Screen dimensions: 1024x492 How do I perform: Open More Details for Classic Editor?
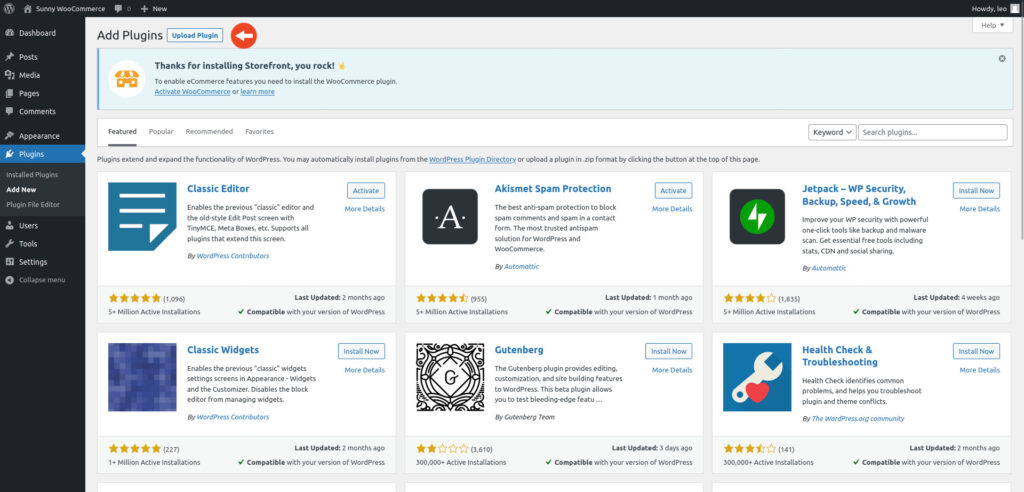tap(364, 209)
